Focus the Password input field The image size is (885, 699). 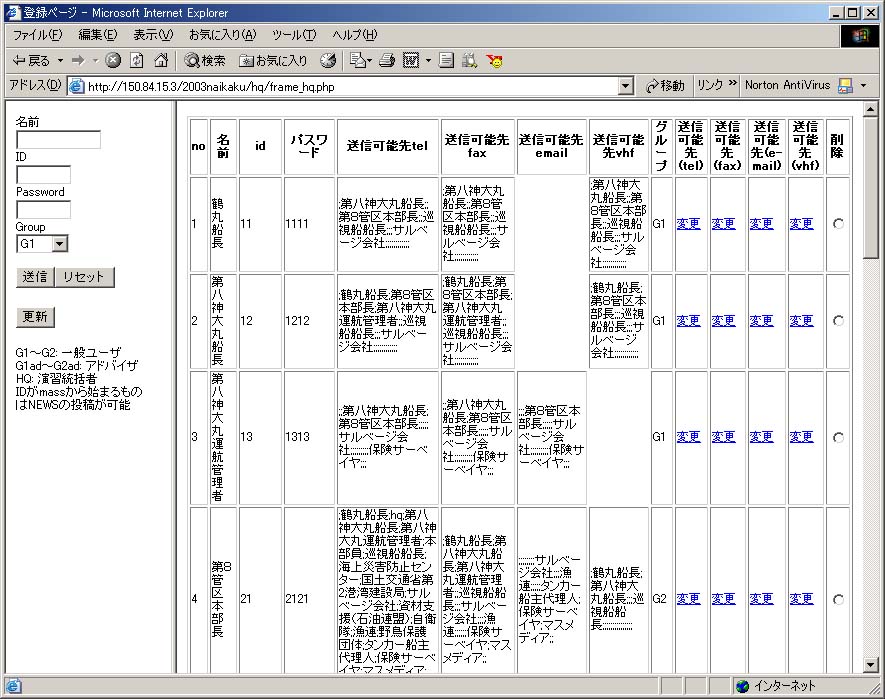pos(43,210)
